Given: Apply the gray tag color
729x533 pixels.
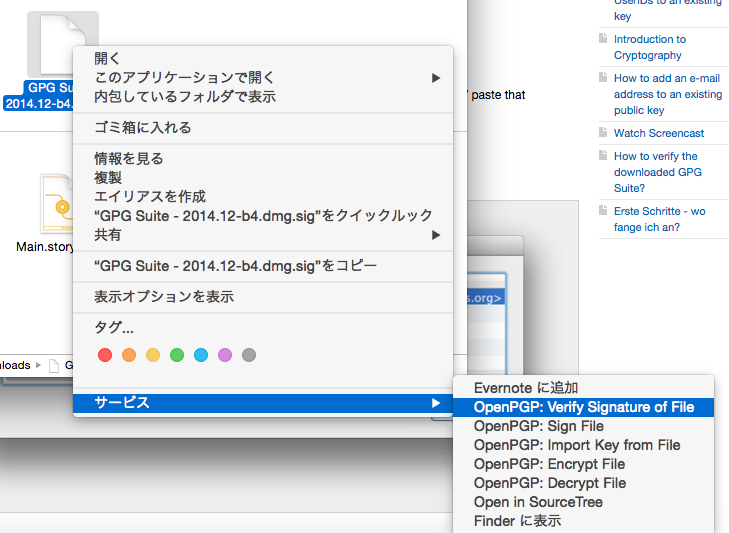Looking at the screenshot, I should pos(249,355).
